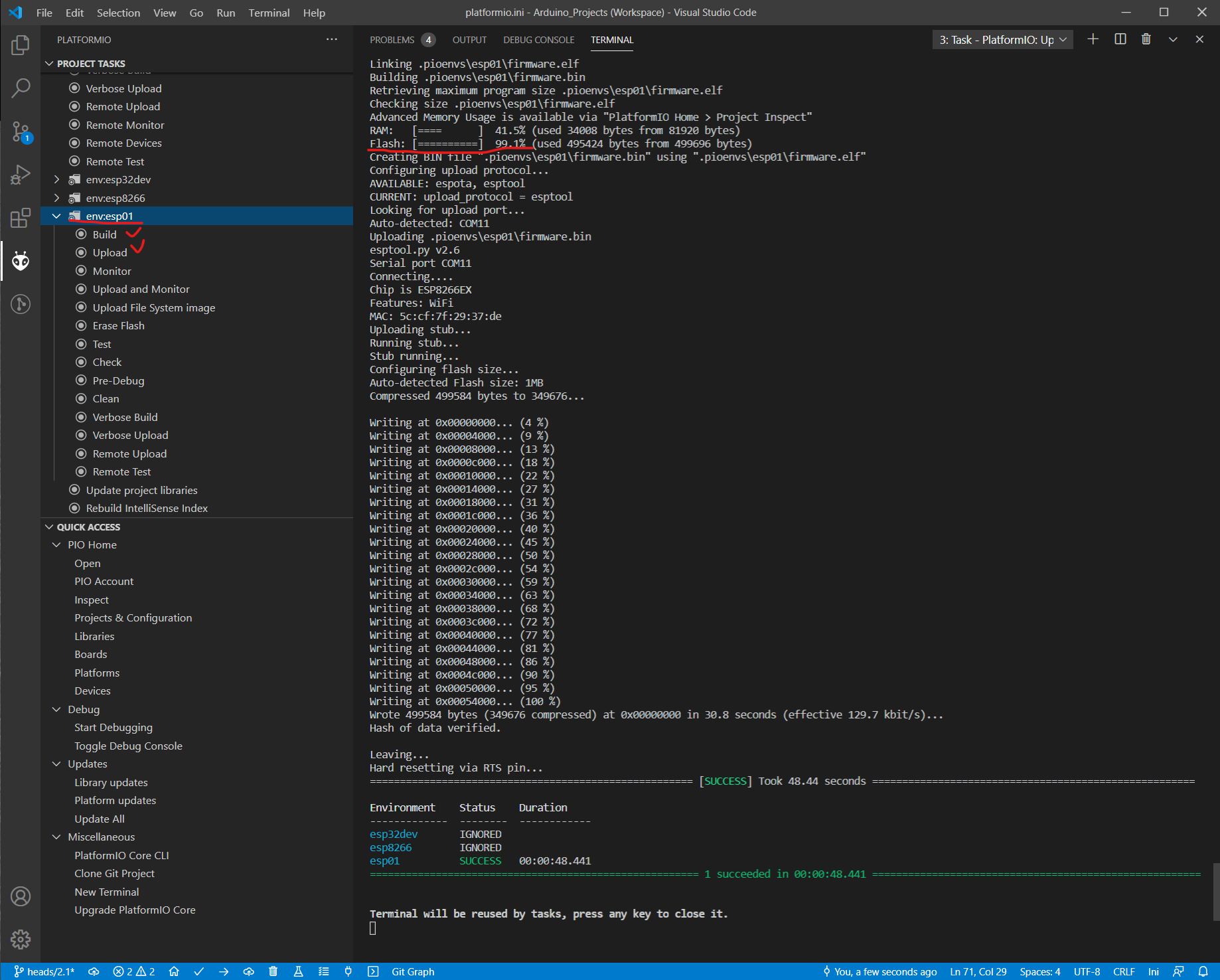Collapse the Debug group
Image resolution: width=1220 pixels, height=980 pixels.
(56, 709)
